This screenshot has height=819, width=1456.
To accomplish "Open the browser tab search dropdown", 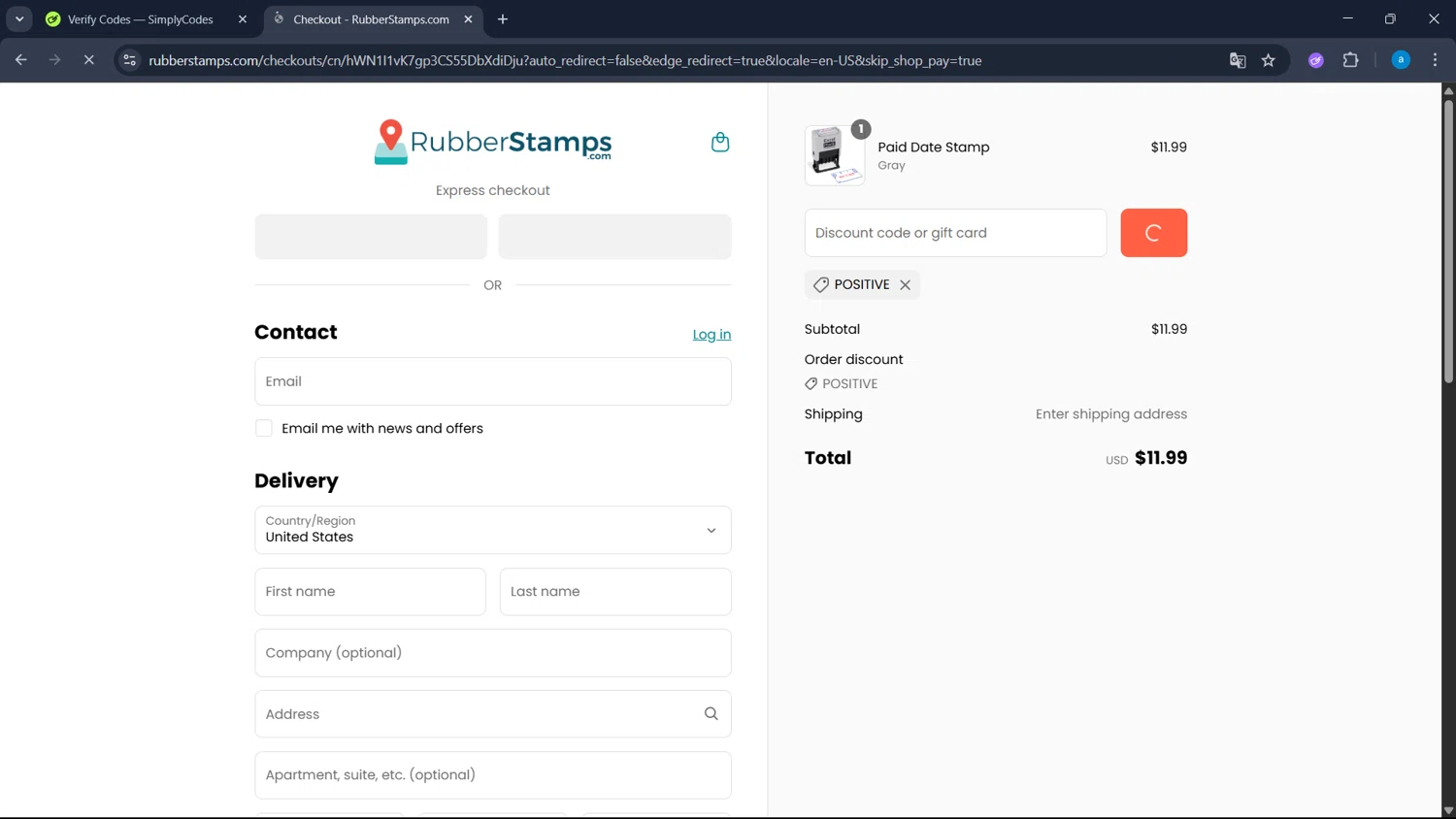I will tap(19, 19).
